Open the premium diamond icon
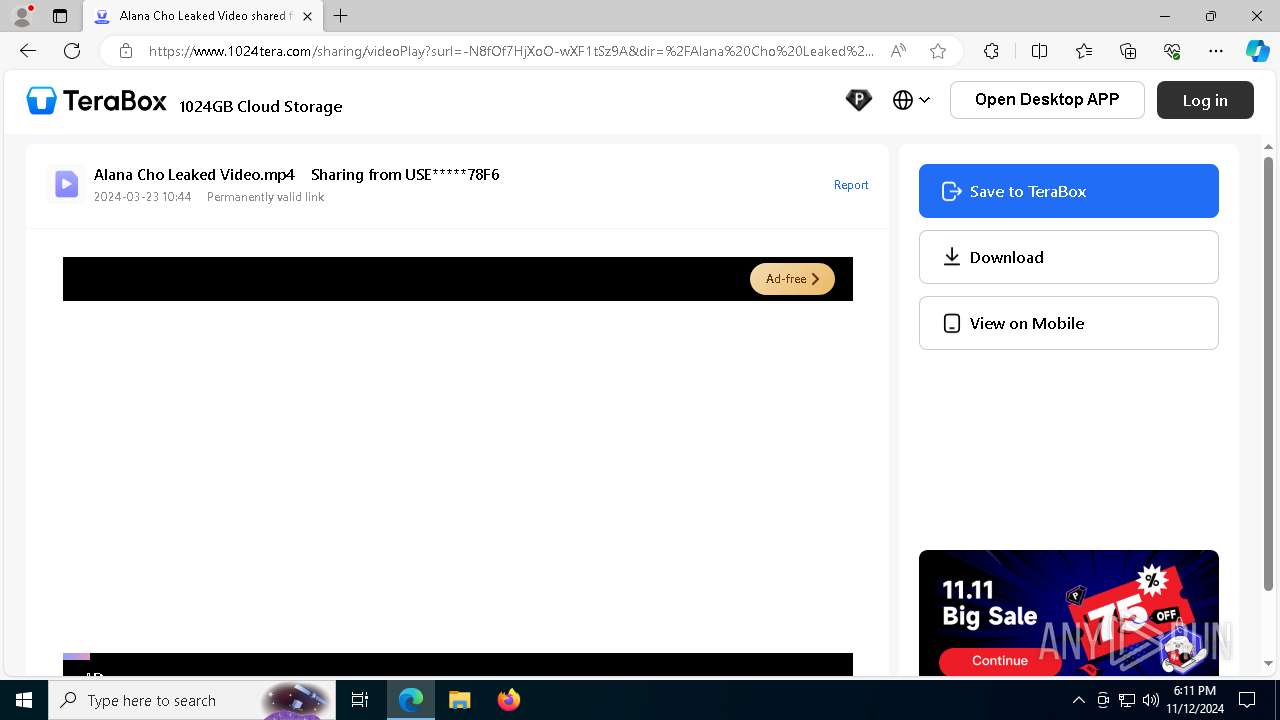Image resolution: width=1280 pixels, height=720 pixels. pos(858,100)
